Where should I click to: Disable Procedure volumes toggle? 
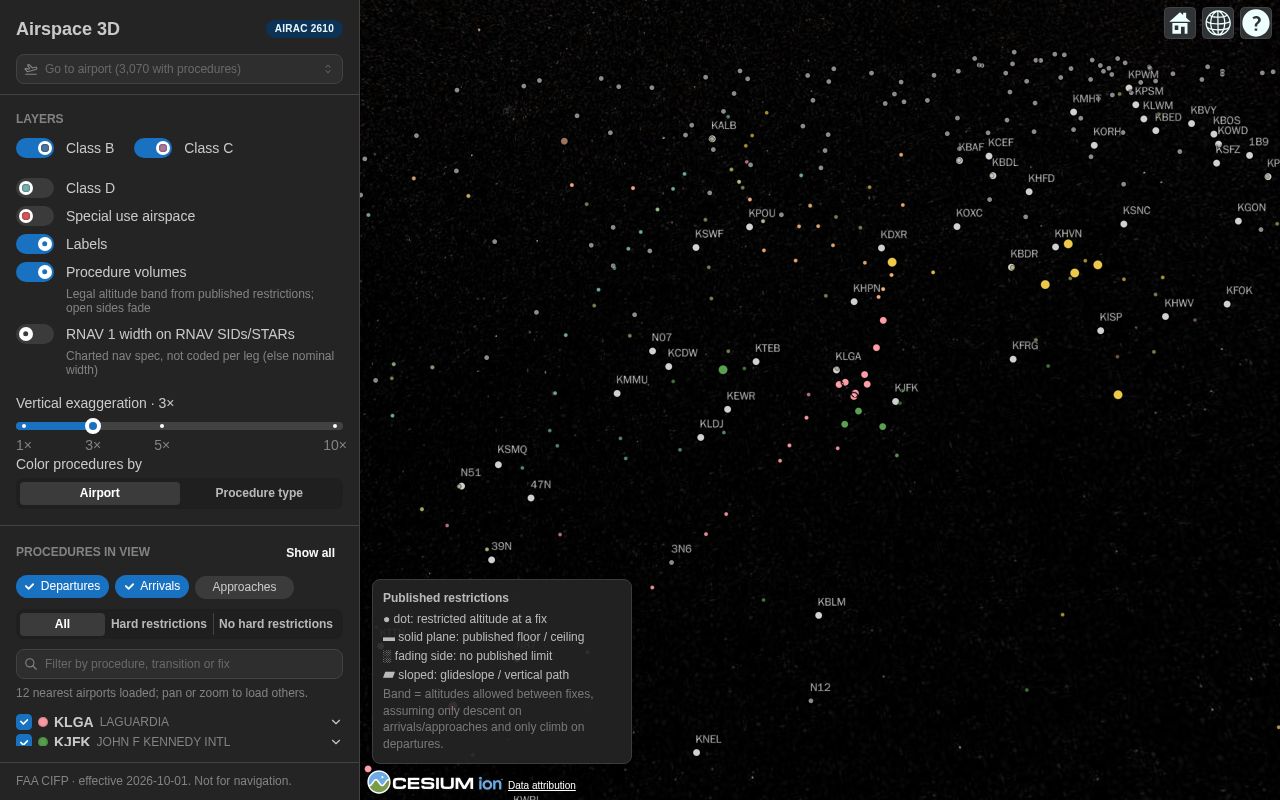point(35,272)
